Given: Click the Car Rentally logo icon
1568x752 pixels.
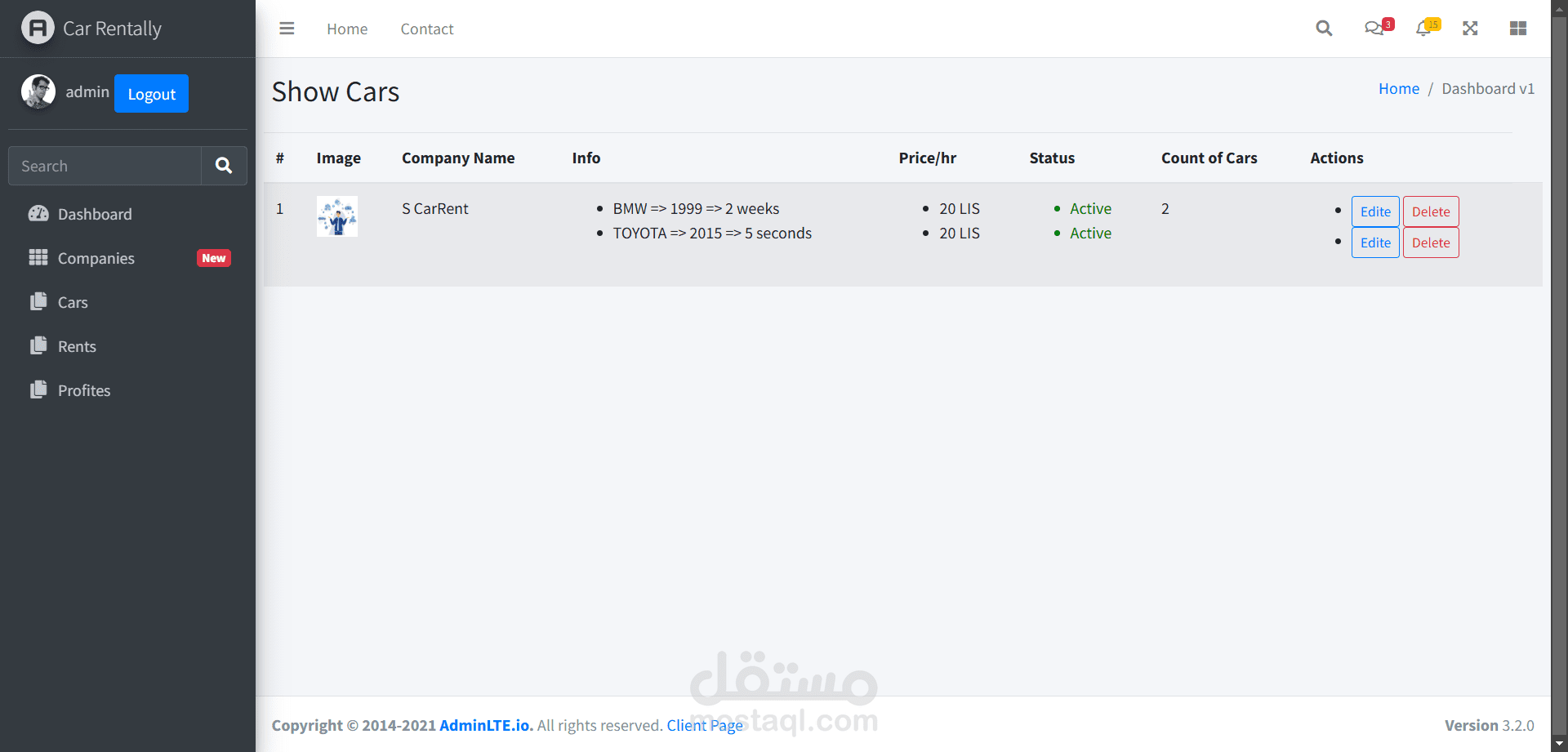Looking at the screenshot, I should pyautogui.click(x=38, y=28).
